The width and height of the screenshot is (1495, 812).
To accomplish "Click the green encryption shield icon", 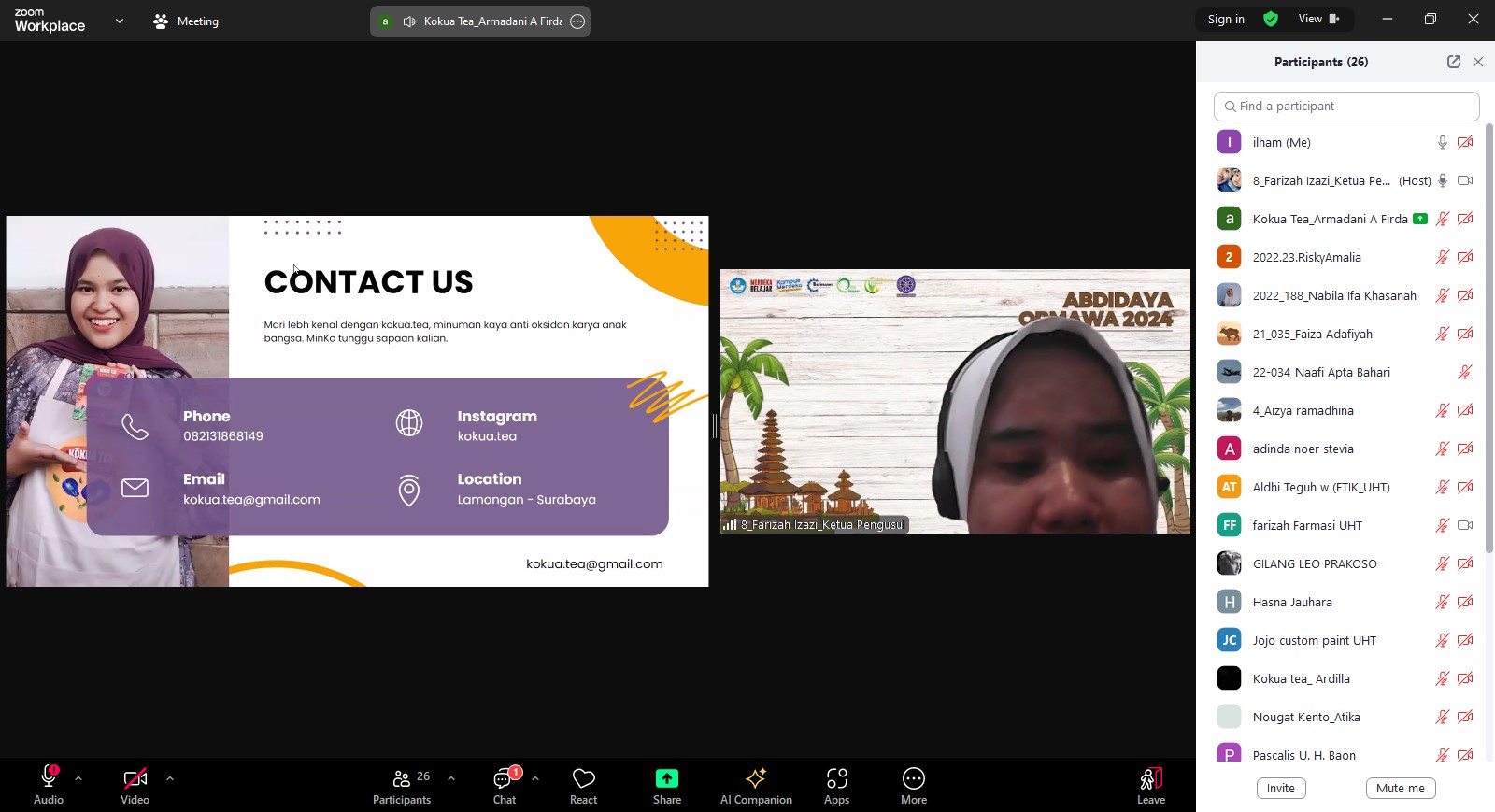I will (1271, 19).
